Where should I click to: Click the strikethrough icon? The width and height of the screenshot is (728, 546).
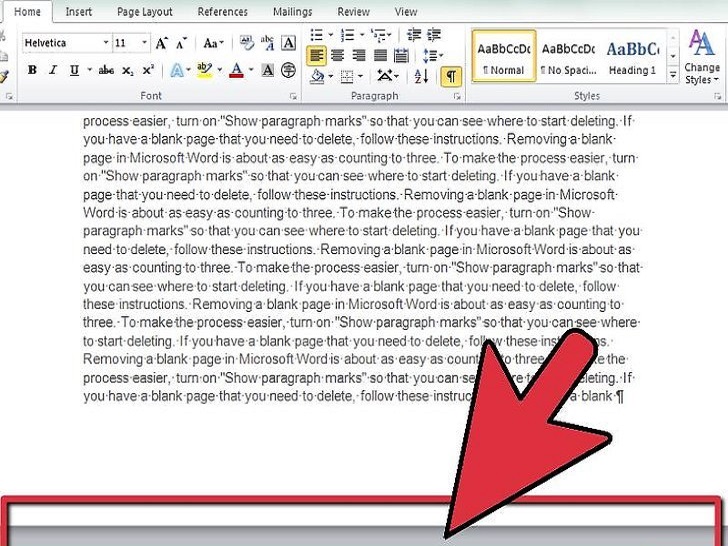(x=106, y=70)
